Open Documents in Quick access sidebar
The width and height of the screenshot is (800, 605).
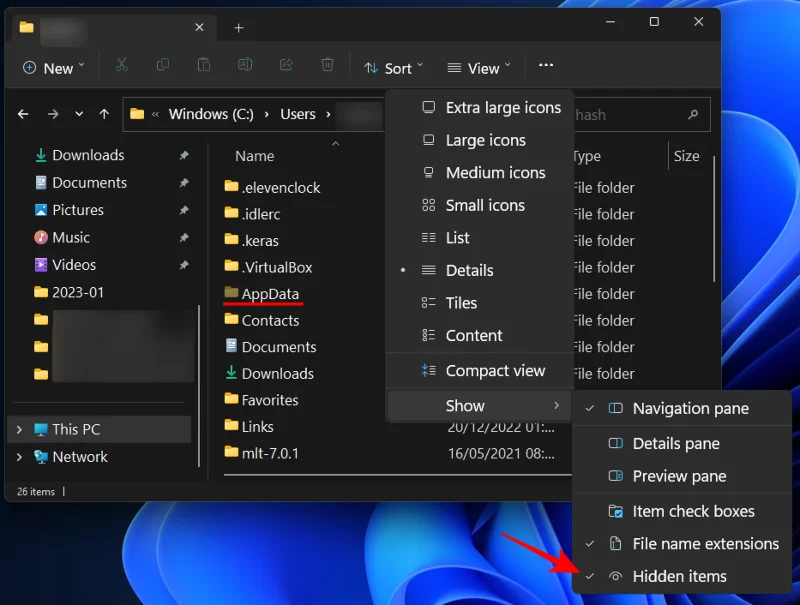[x=81, y=183]
